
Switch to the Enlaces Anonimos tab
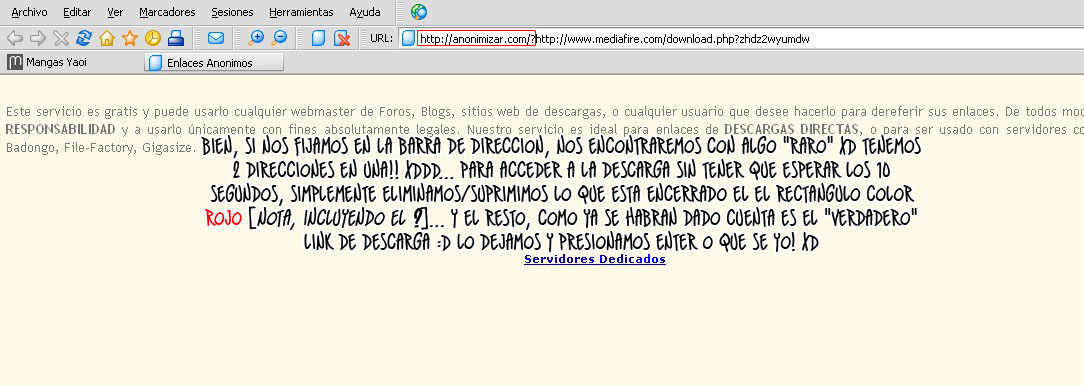214,63
